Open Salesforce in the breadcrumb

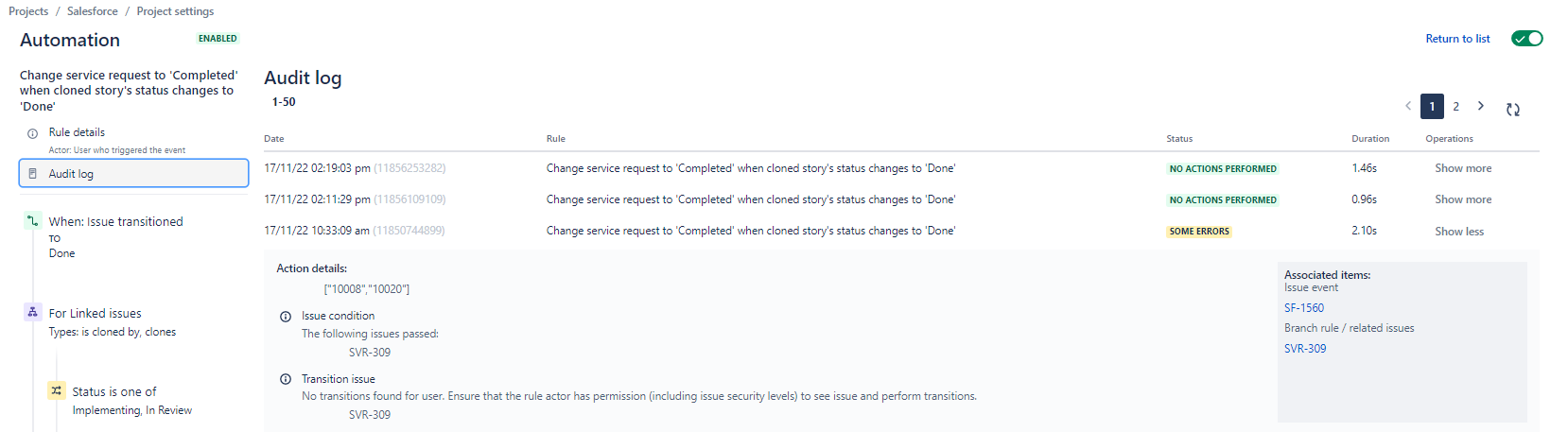pyautogui.click(x=93, y=11)
